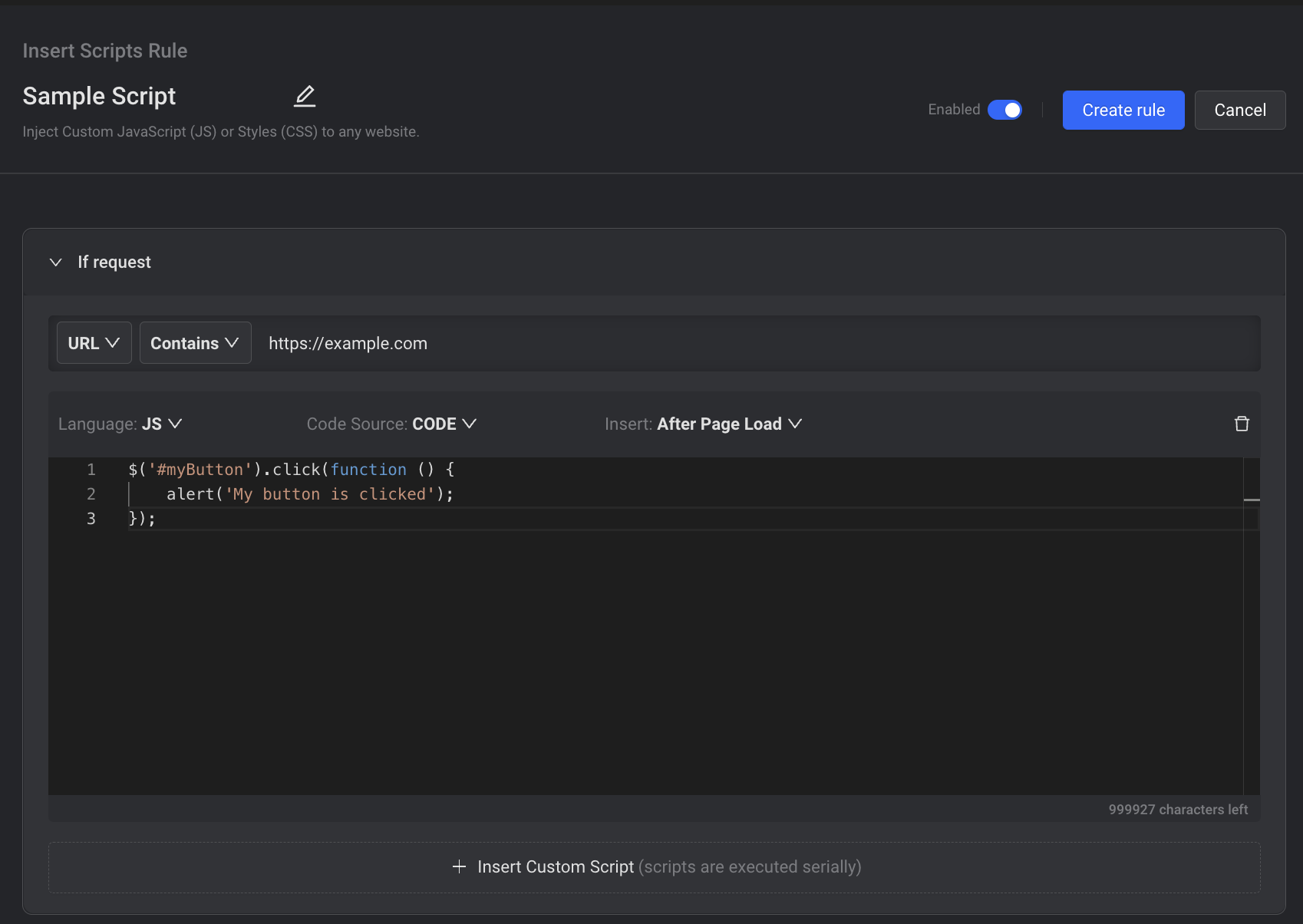The image size is (1303, 924).
Task: Open the Contains operator dropdown
Action: click(195, 343)
